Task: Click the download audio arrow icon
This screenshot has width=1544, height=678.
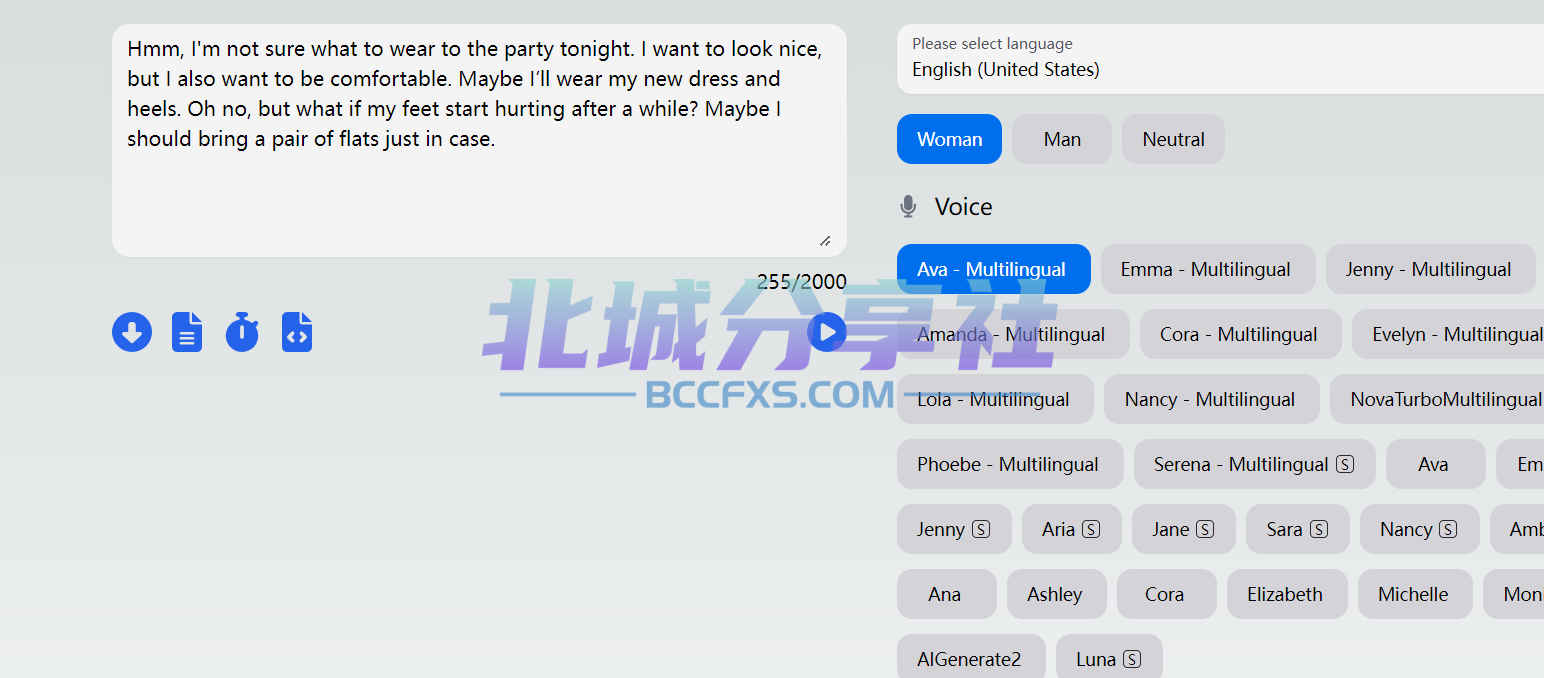Action: pyautogui.click(x=132, y=332)
